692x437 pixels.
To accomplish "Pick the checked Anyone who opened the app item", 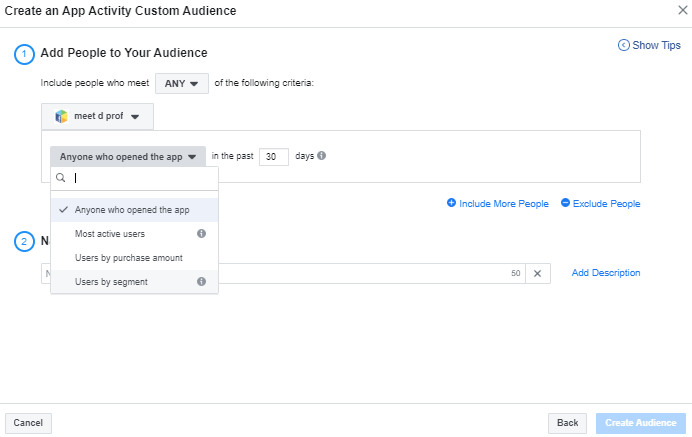I will (x=132, y=210).
